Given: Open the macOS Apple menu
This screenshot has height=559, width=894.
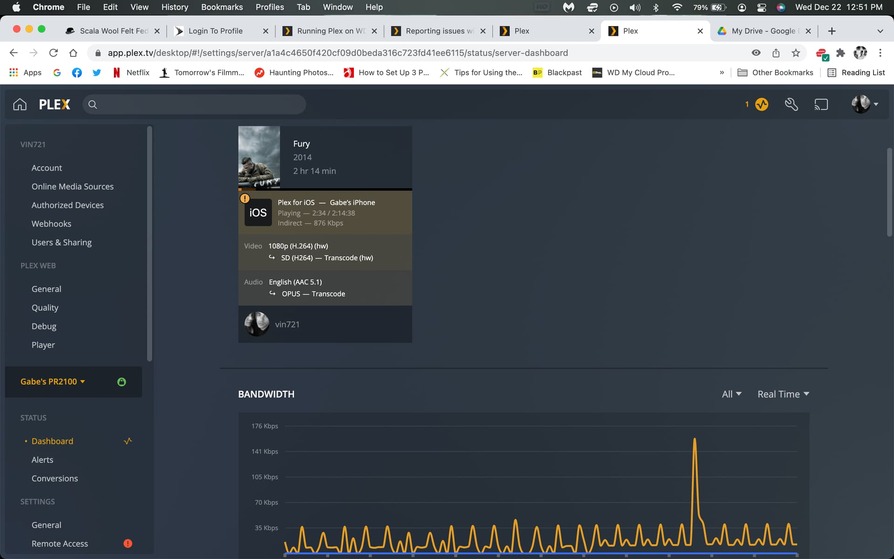Looking at the screenshot, I should 17,7.
